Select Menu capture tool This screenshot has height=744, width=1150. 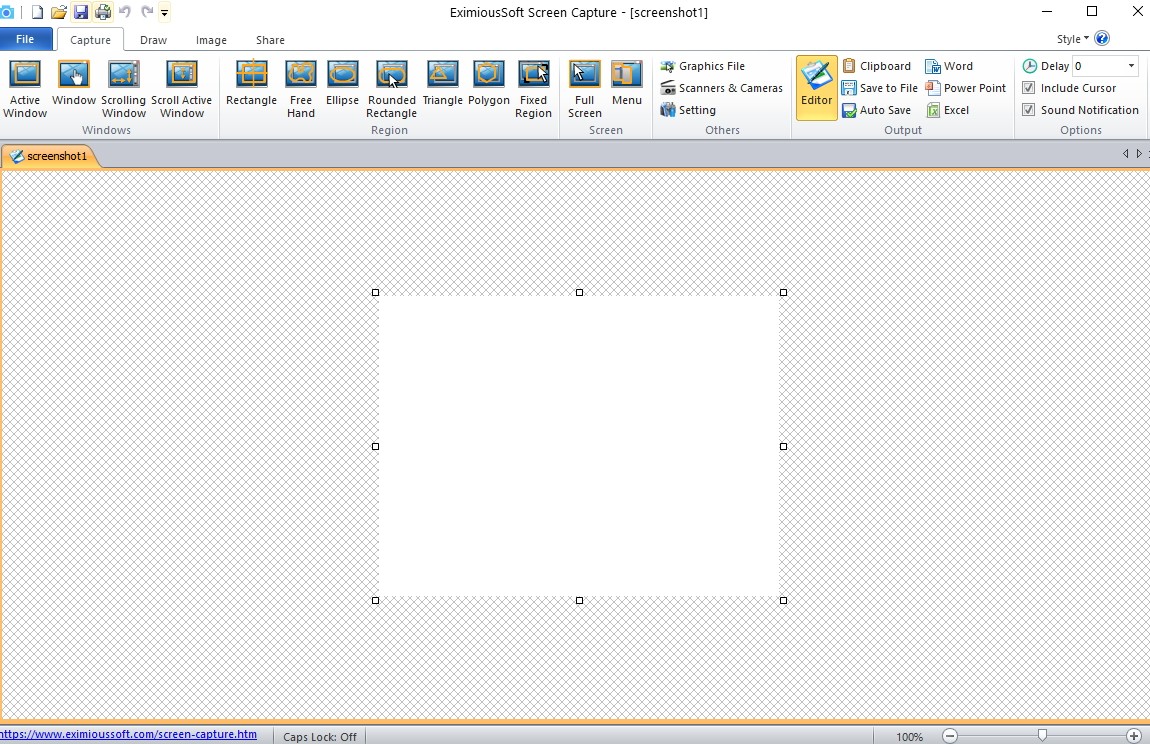coord(626,83)
